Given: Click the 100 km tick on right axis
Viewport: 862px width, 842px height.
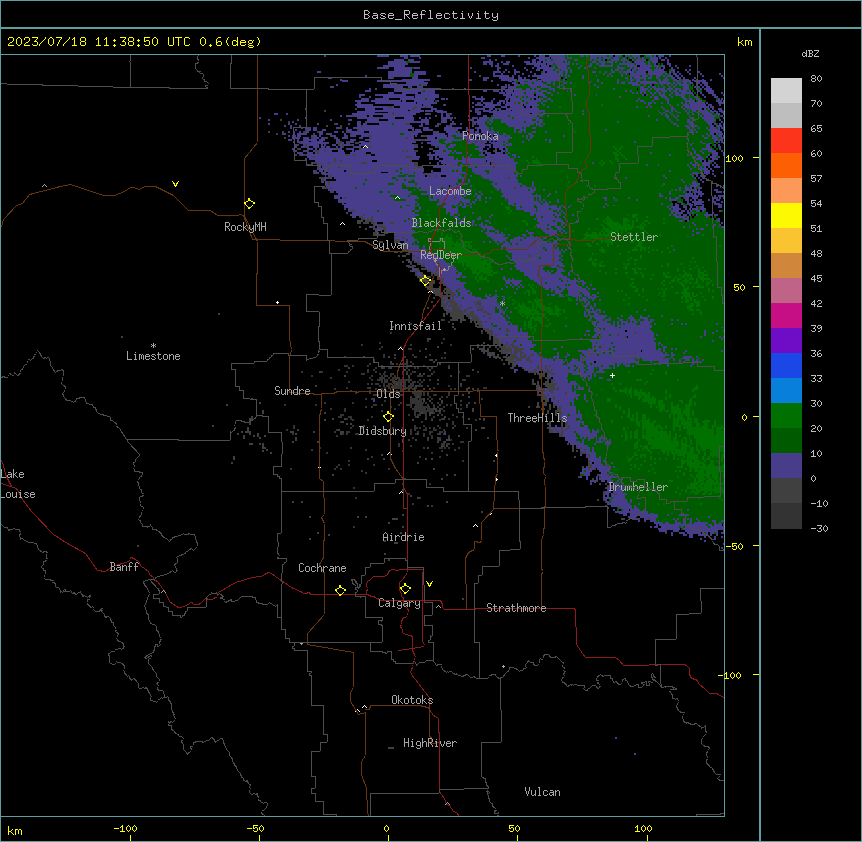Looking at the screenshot, I should (734, 158).
